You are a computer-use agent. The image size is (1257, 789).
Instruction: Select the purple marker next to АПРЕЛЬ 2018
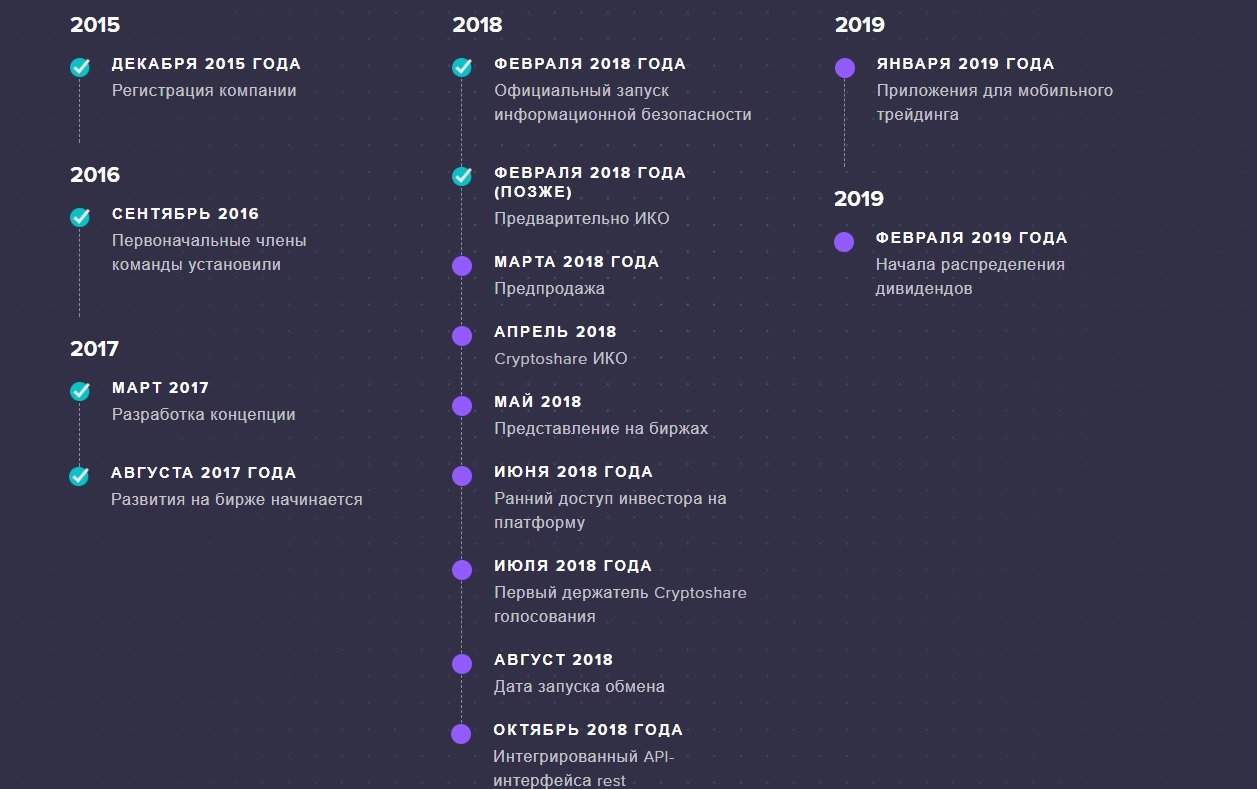pos(462,336)
